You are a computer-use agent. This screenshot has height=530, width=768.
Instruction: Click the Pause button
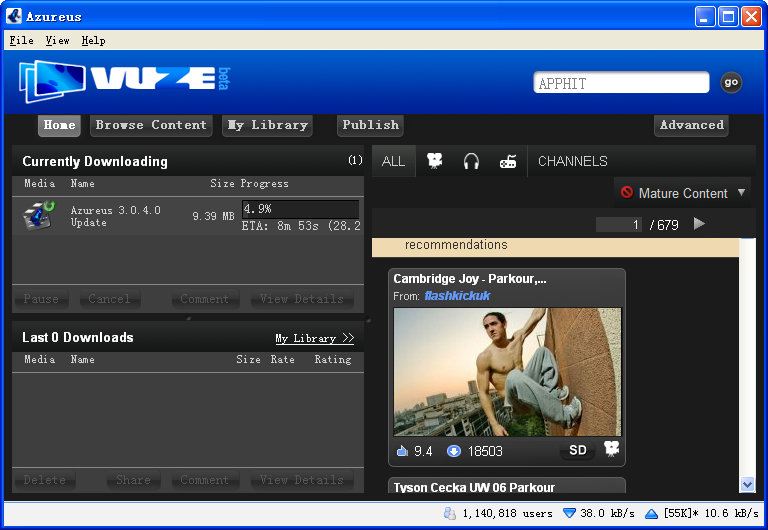click(41, 299)
